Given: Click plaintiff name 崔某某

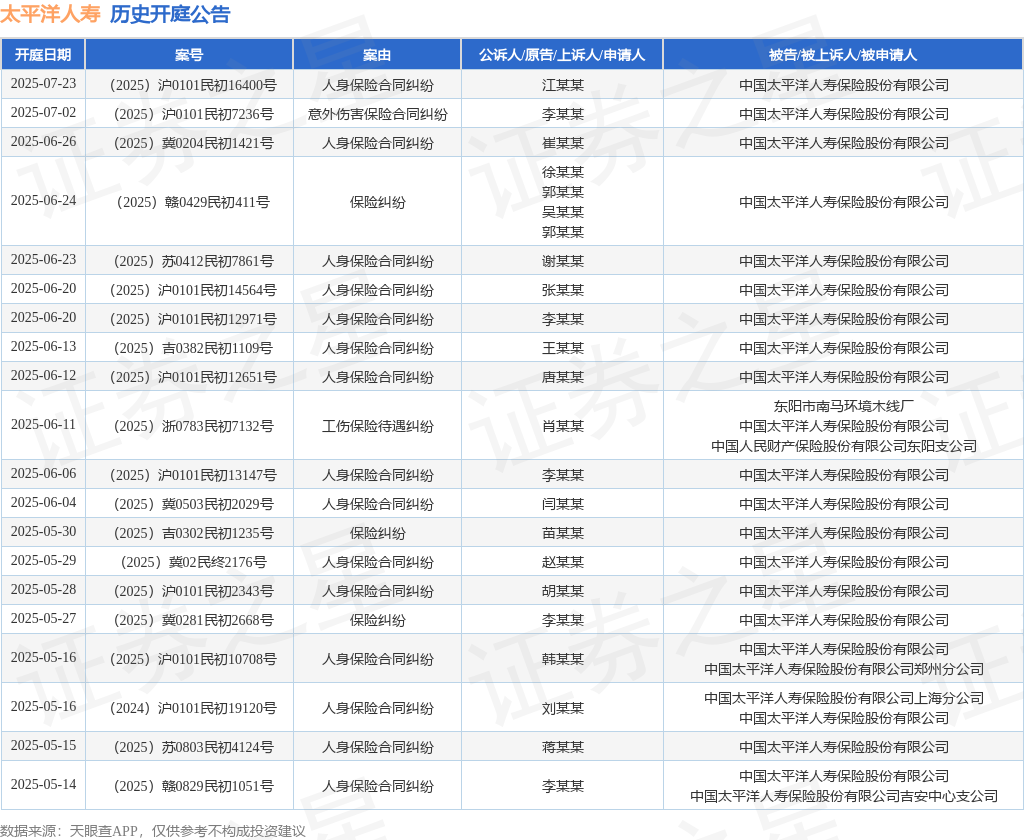Looking at the screenshot, I should tap(562, 143).
